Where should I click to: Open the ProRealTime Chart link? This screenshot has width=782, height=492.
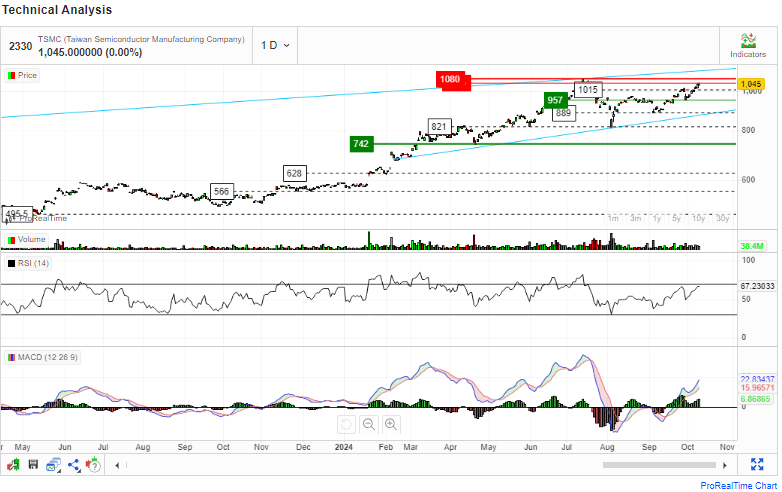click(x=738, y=484)
